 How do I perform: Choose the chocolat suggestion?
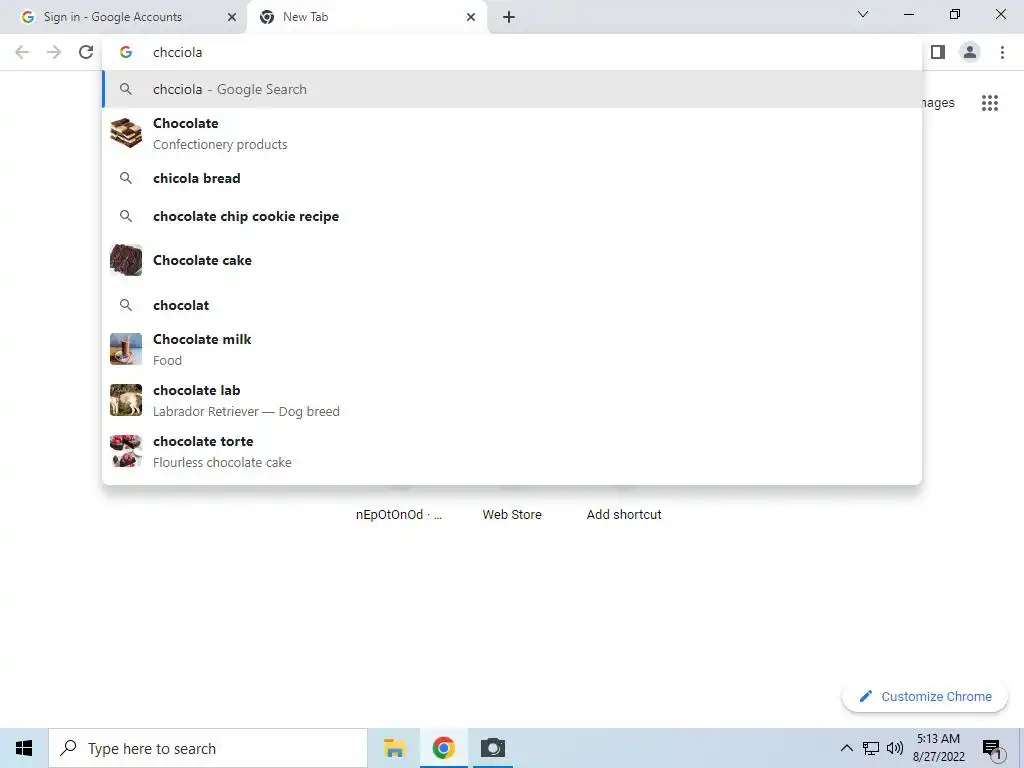click(512, 305)
